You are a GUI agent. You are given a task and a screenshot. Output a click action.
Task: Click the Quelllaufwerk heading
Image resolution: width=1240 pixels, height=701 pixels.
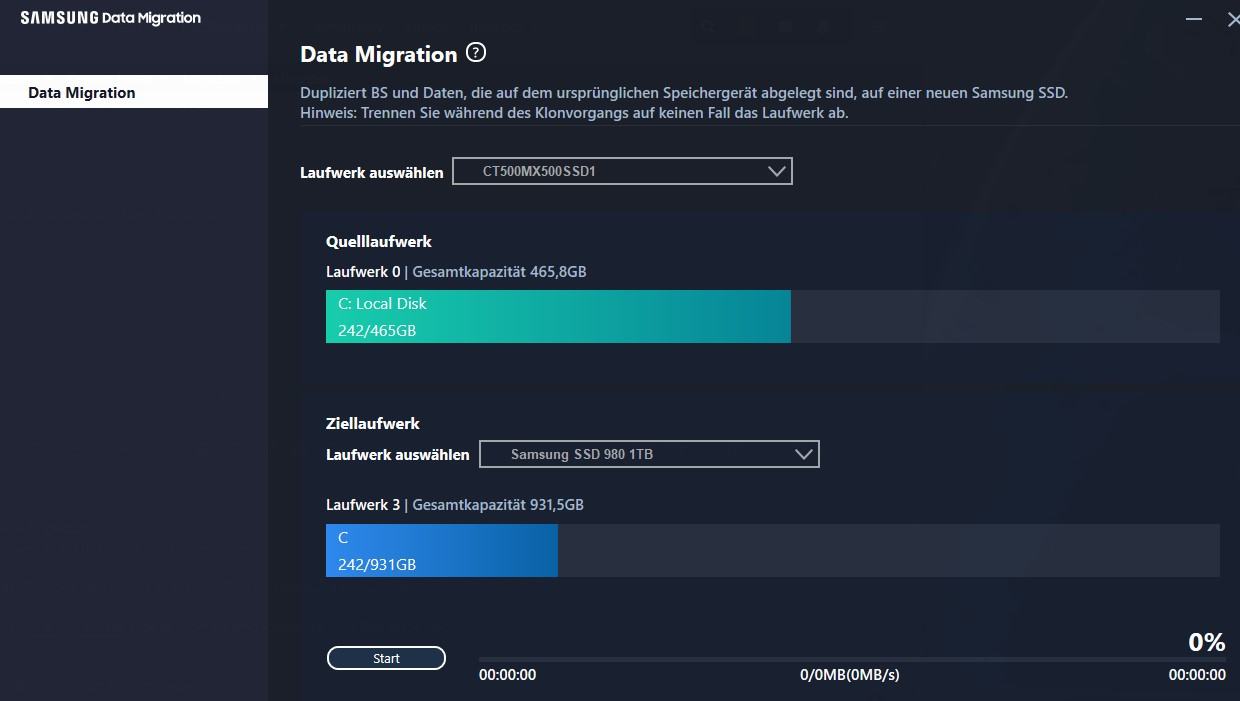point(379,242)
